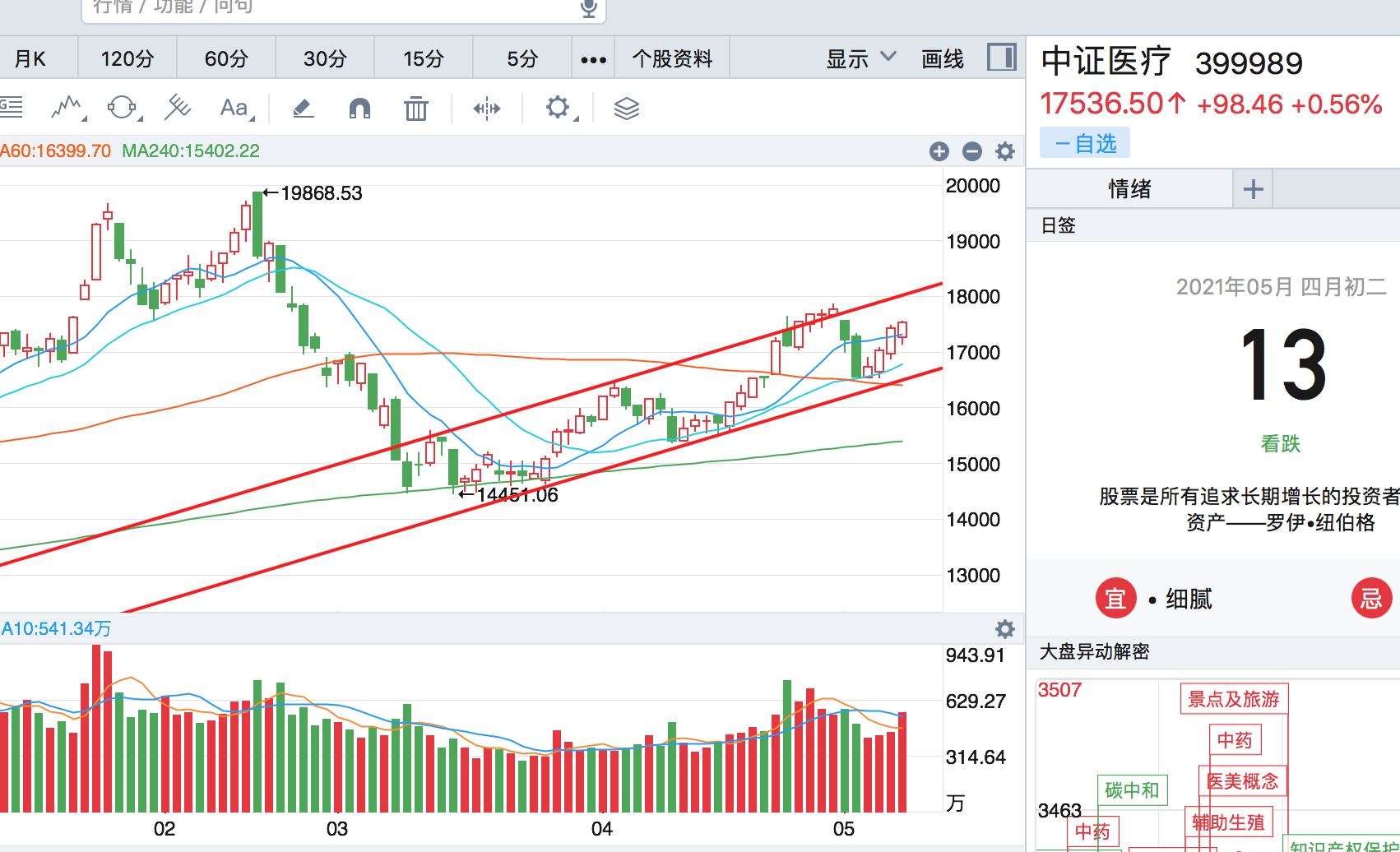1400x852 pixels.
Task: Select the polyline wave drawing tool
Action: [x=67, y=108]
